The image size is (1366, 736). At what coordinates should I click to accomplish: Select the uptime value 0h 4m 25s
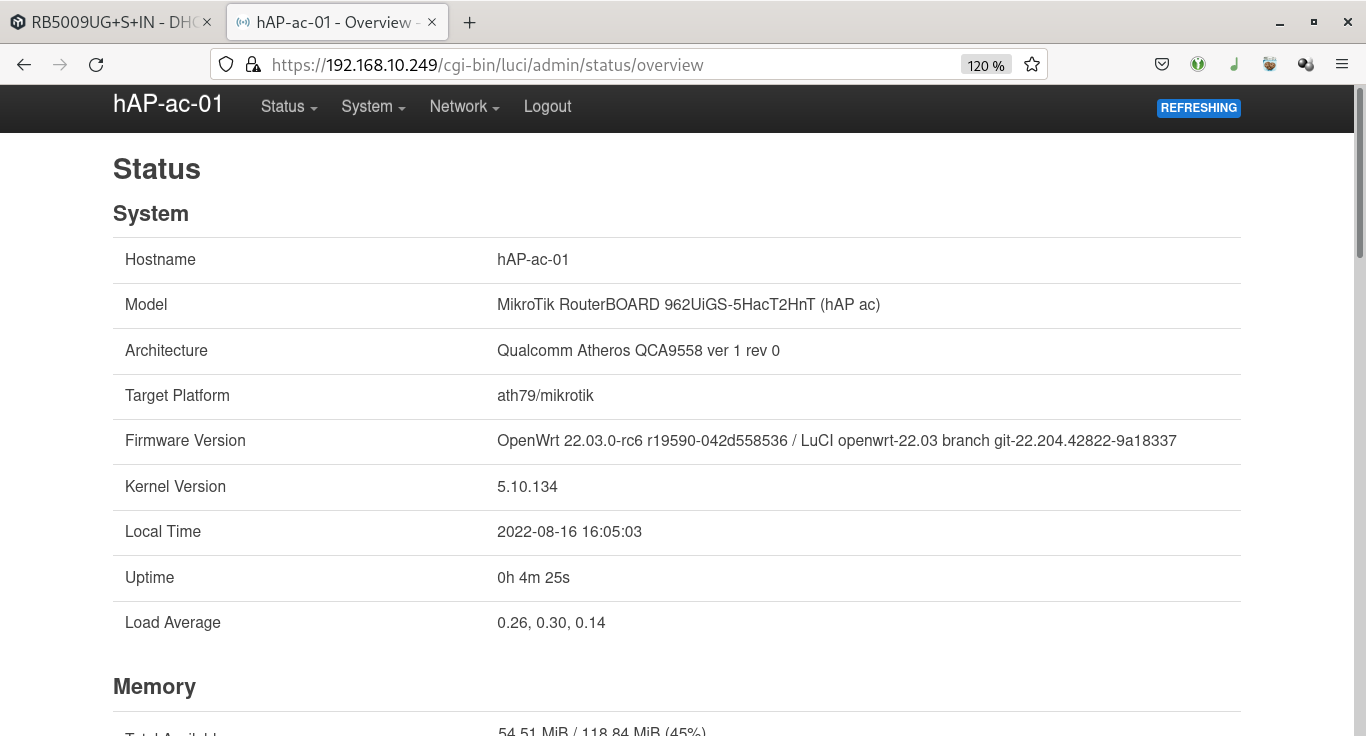coord(533,578)
